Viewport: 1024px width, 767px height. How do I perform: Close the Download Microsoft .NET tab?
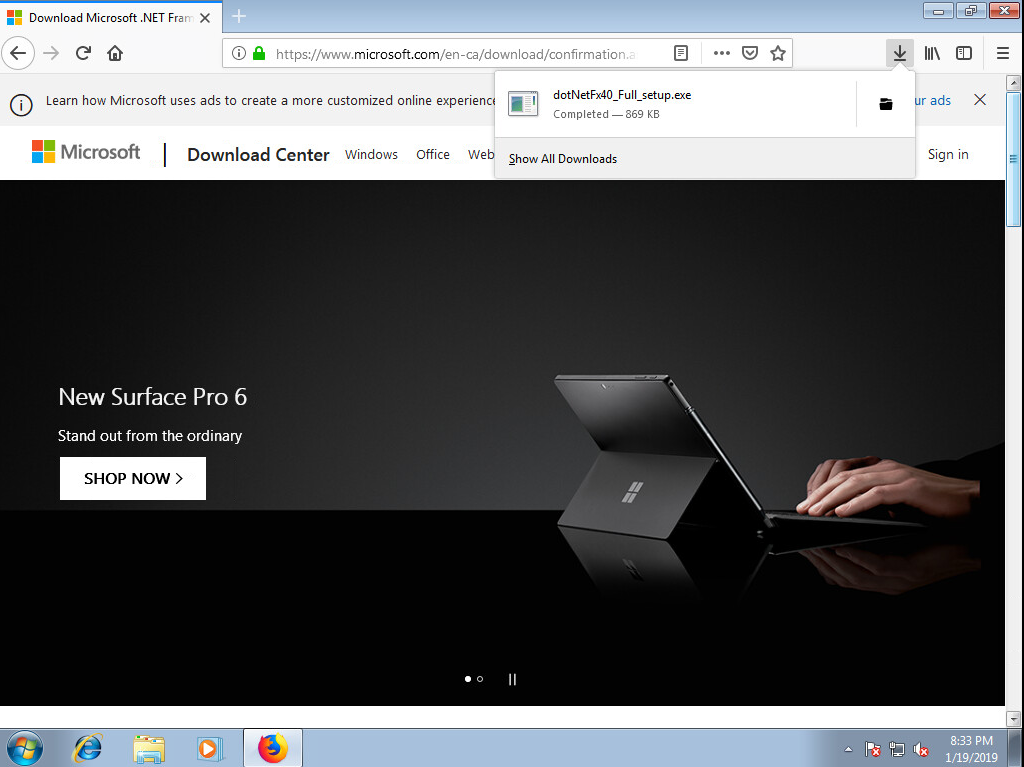(205, 18)
